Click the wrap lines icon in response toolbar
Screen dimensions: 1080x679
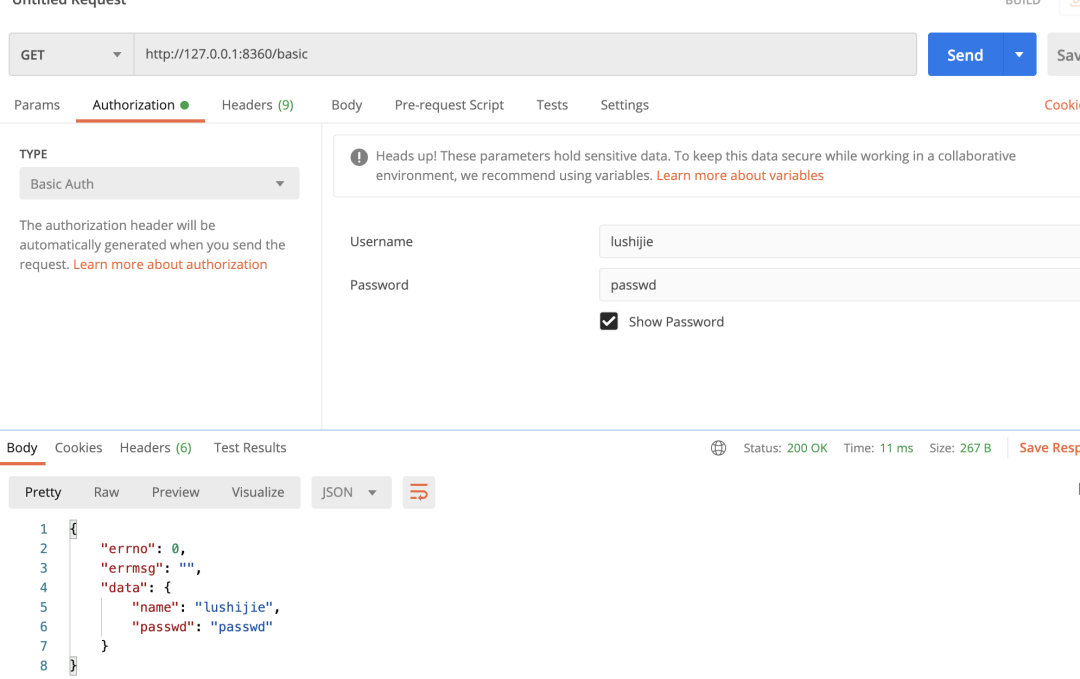419,492
